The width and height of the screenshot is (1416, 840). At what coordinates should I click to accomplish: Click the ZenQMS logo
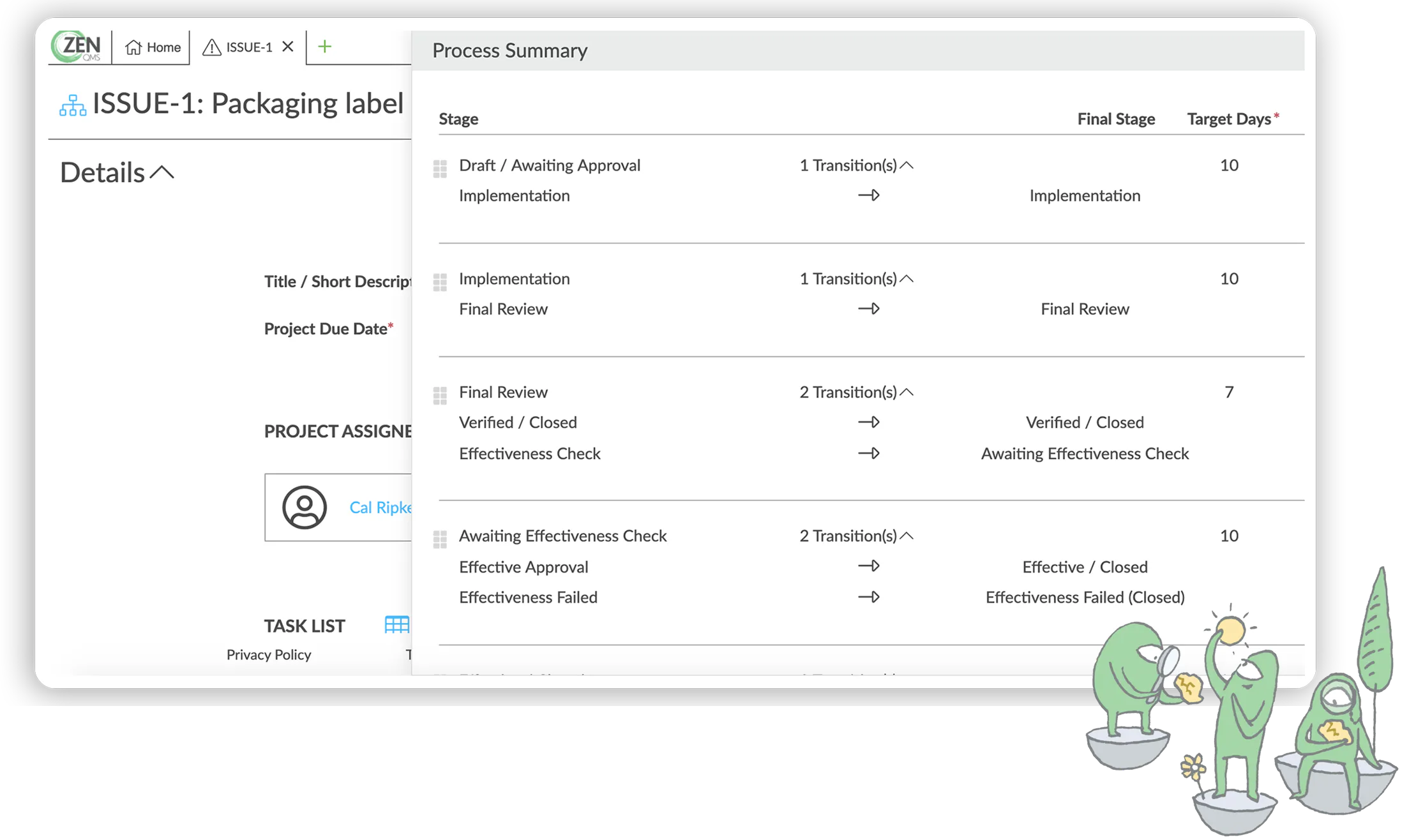[x=77, y=47]
